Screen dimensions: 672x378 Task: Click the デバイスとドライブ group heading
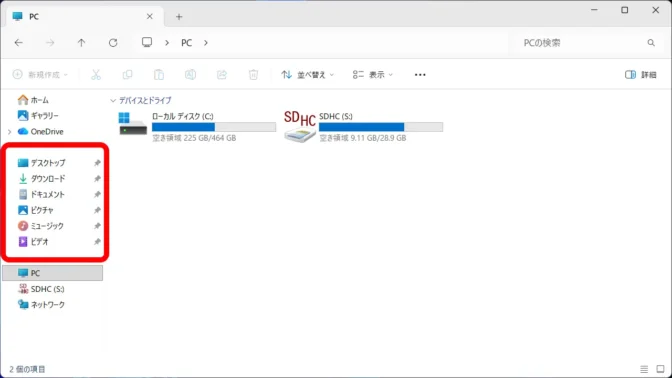145,100
